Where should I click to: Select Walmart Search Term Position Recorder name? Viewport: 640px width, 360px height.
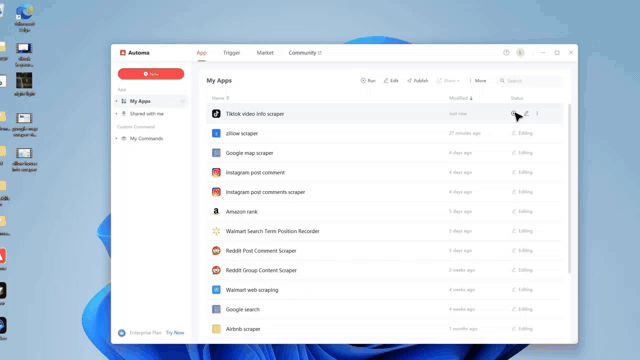[272, 231]
